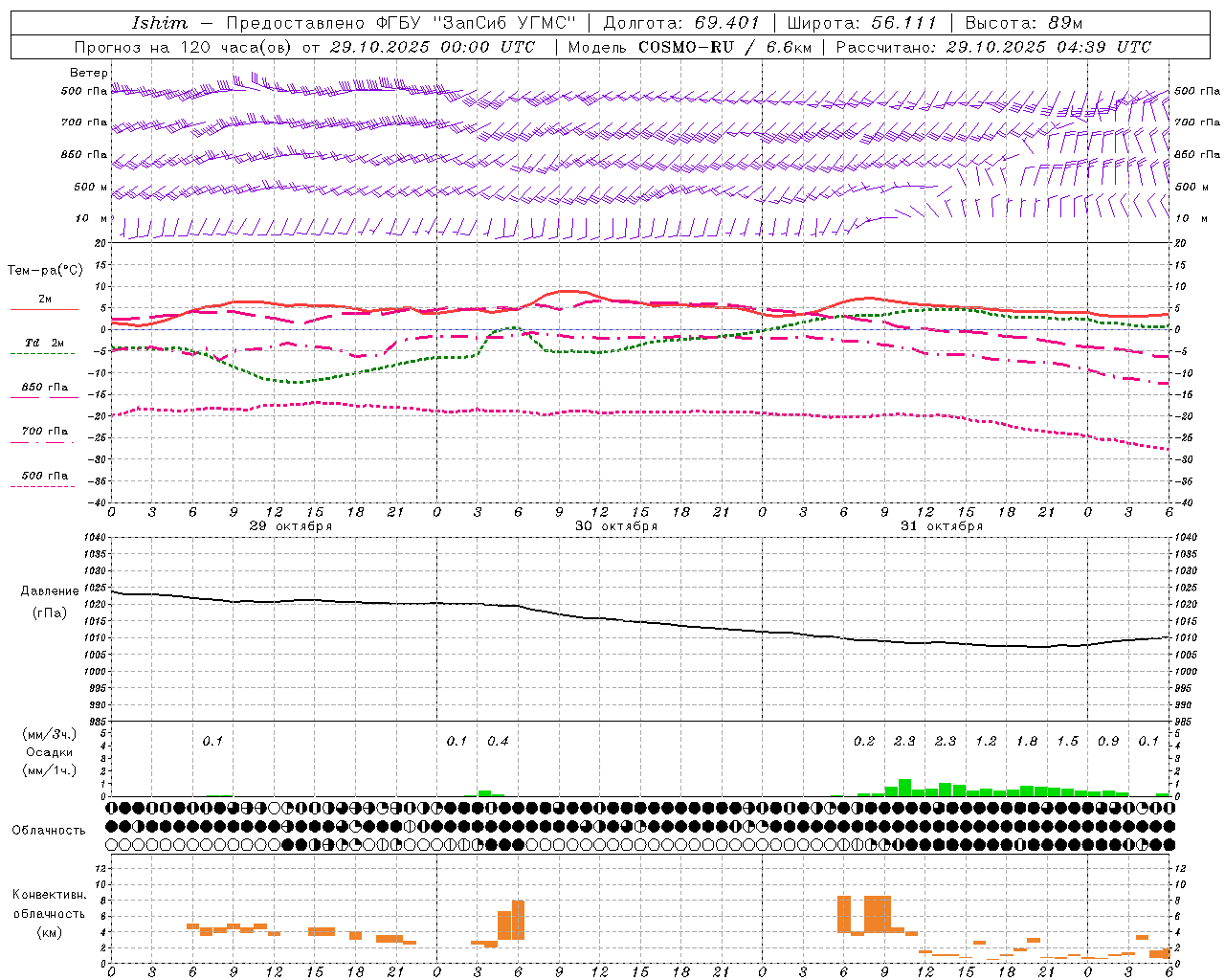Click the precipitation value "1.8"
The height and width of the screenshot is (980, 1225).
[x=1027, y=741]
